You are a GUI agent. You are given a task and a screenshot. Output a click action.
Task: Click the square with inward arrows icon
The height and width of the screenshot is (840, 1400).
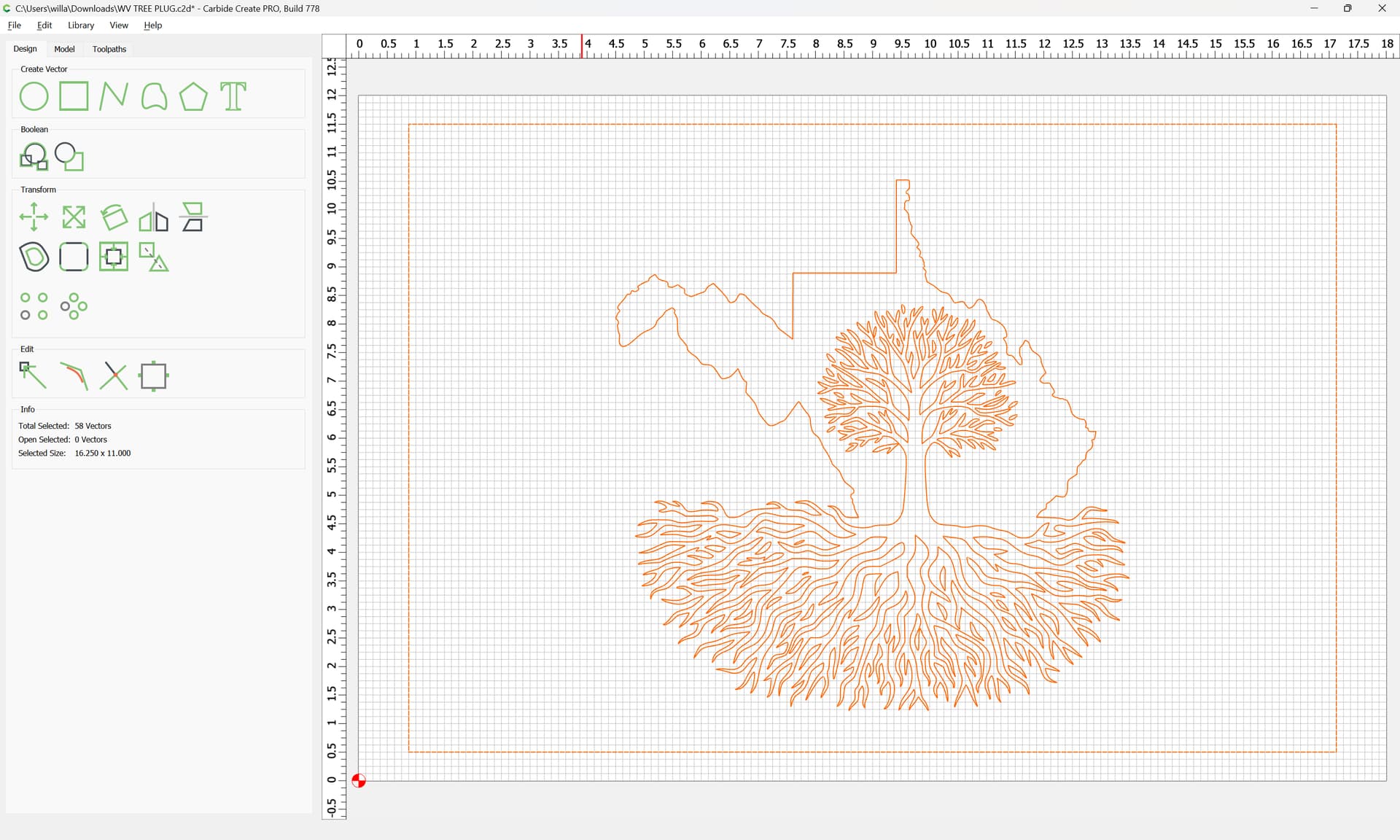click(x=114, y=257)
